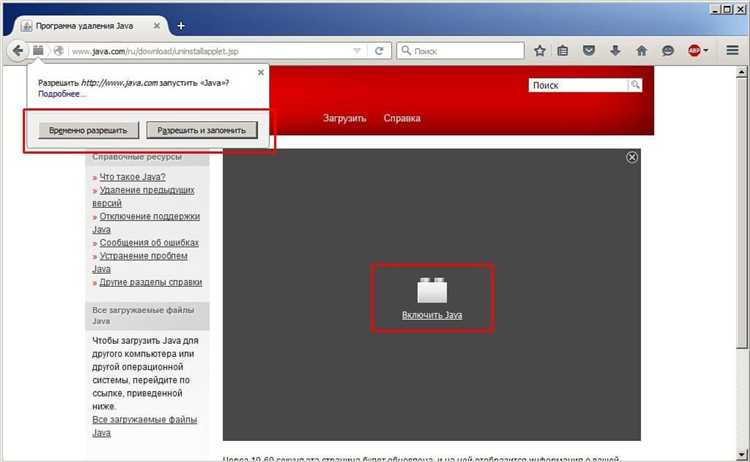Go to home page via house icon
Viewport: 750px width, 462px height.
pos(641,50)
